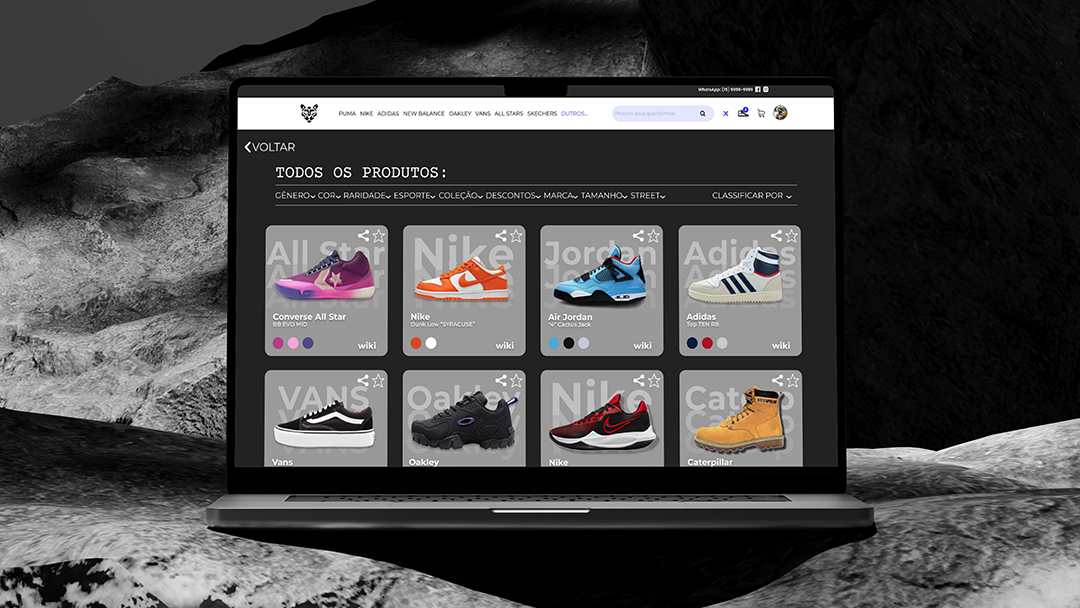
Task: Click the search magnifier icon
Action: tap(703, 114)
